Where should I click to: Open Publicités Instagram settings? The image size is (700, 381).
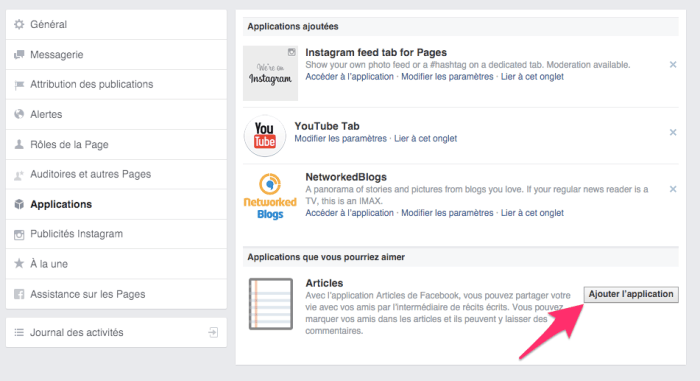[116, 234]
